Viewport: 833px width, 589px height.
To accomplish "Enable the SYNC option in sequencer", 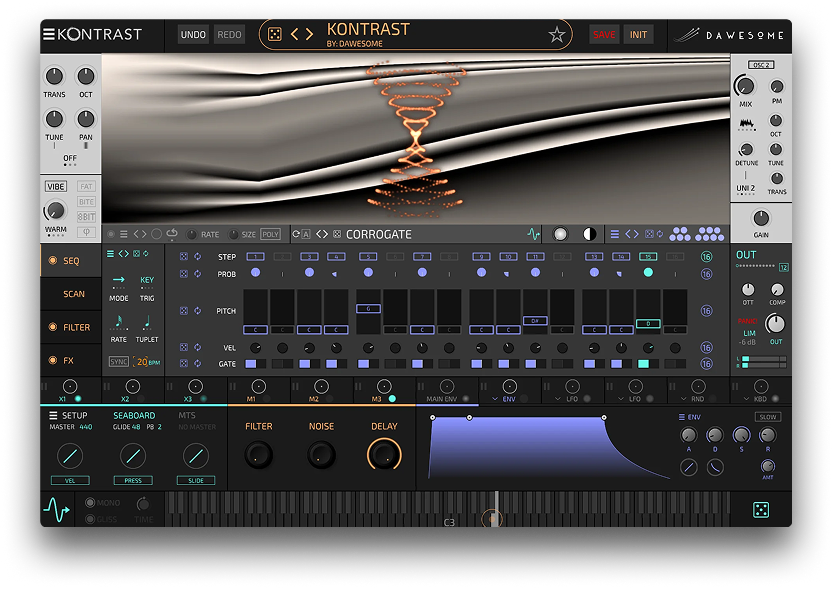I will point(119,361).
